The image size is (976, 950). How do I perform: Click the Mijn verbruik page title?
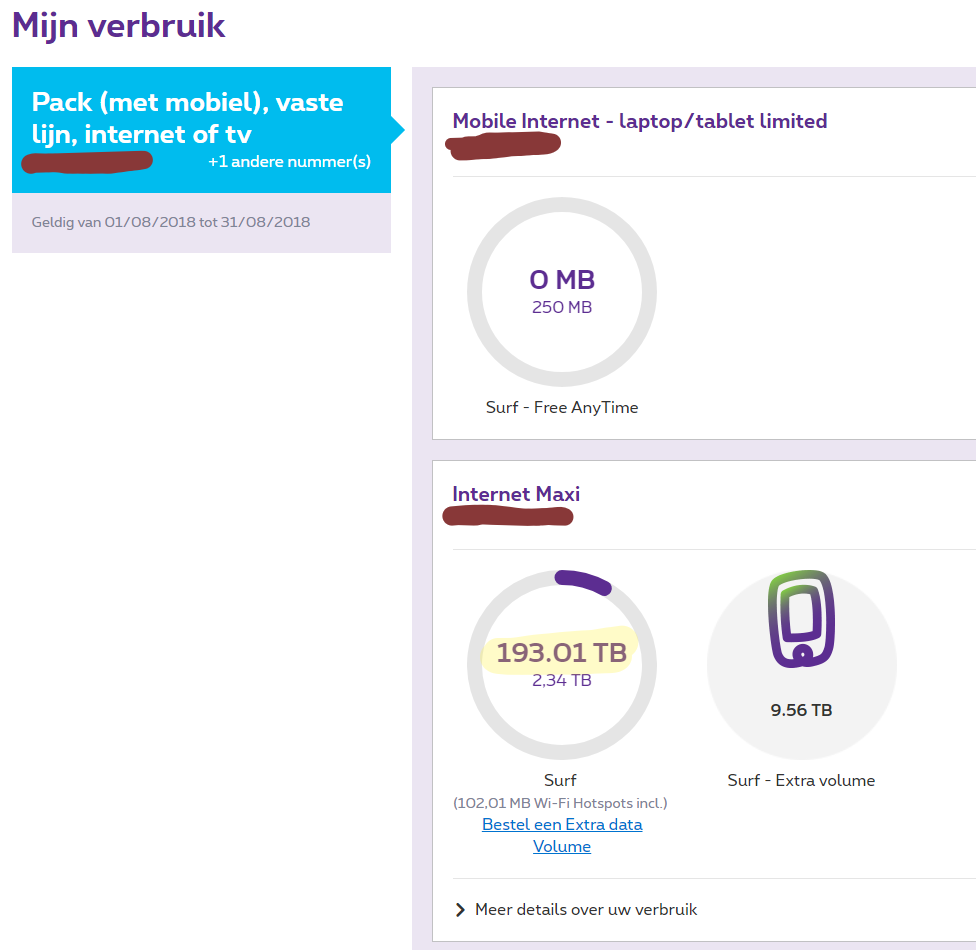tap(119, 26)
